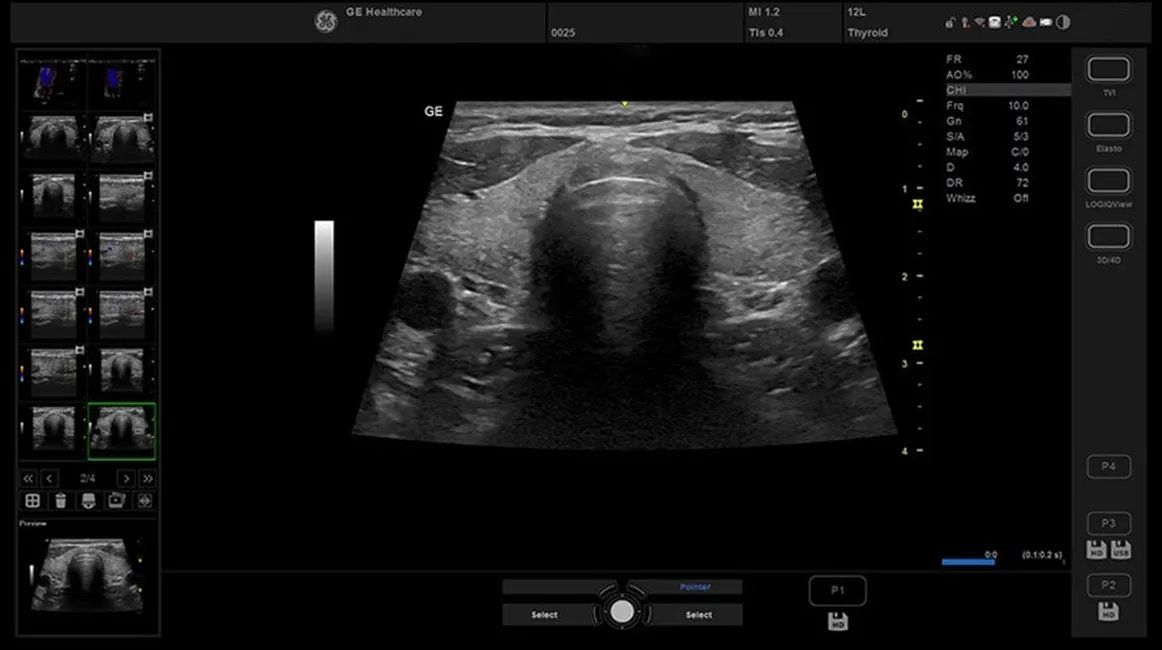Select the CHI parameter row
Viewport: 1162px width, 650px height.
1006,90
